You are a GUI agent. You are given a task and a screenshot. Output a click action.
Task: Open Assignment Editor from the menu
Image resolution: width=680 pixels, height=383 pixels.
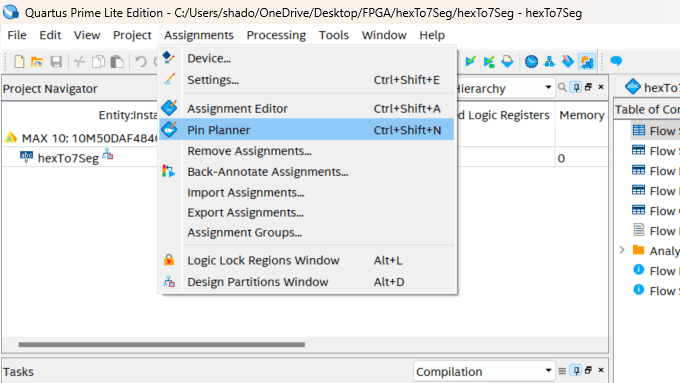click(x=307, y=108)
